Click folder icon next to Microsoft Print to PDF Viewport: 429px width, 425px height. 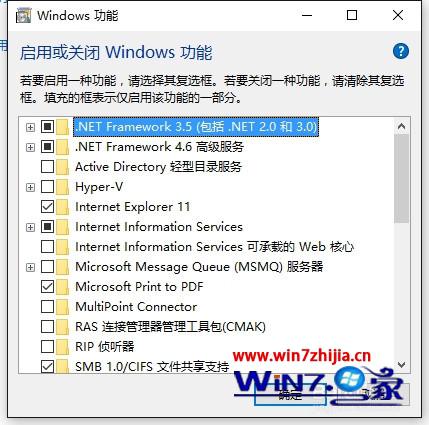(x=63, y=287)
